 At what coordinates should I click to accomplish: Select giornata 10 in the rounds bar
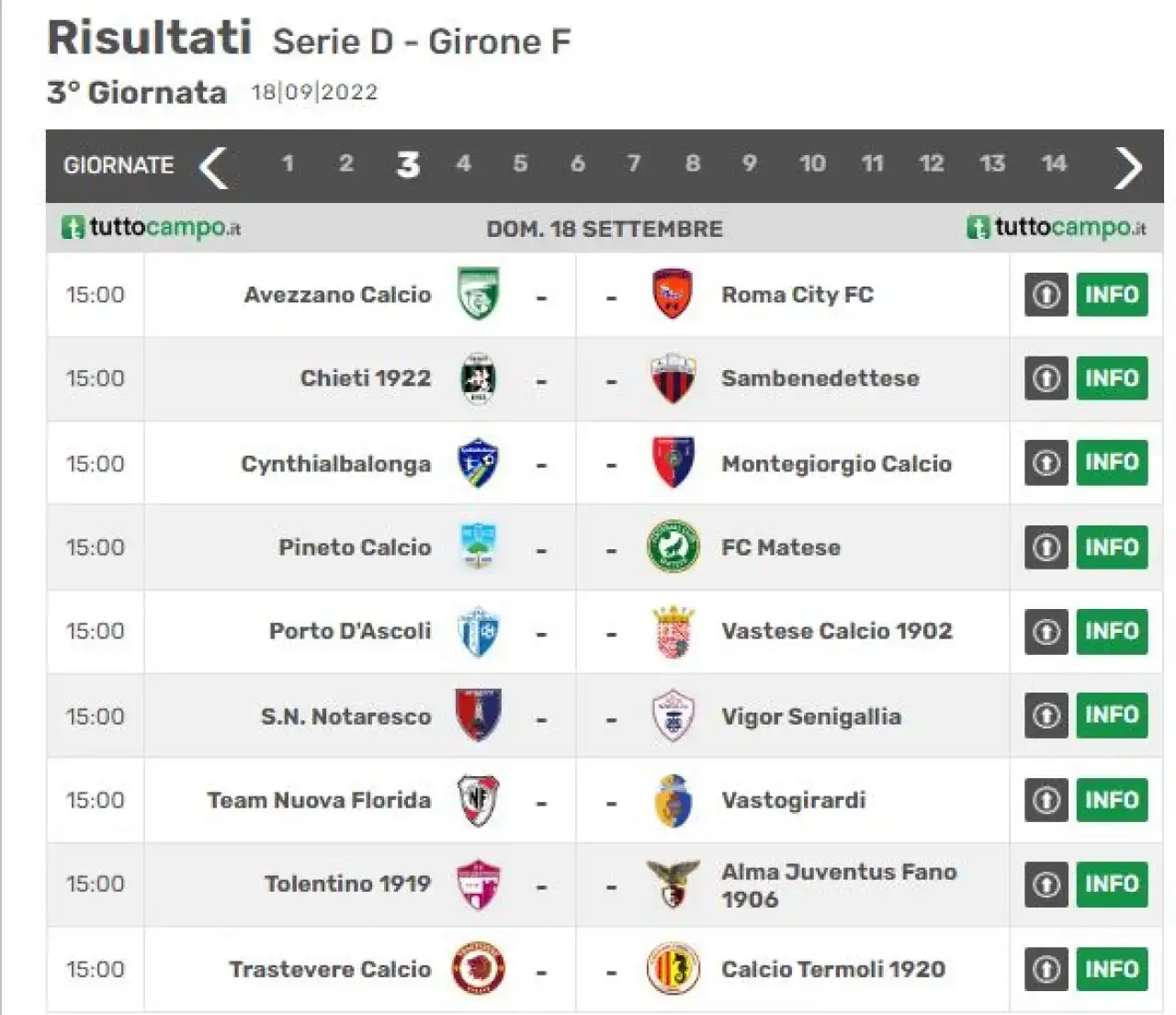pyautogui.click(x=812, y=164)
